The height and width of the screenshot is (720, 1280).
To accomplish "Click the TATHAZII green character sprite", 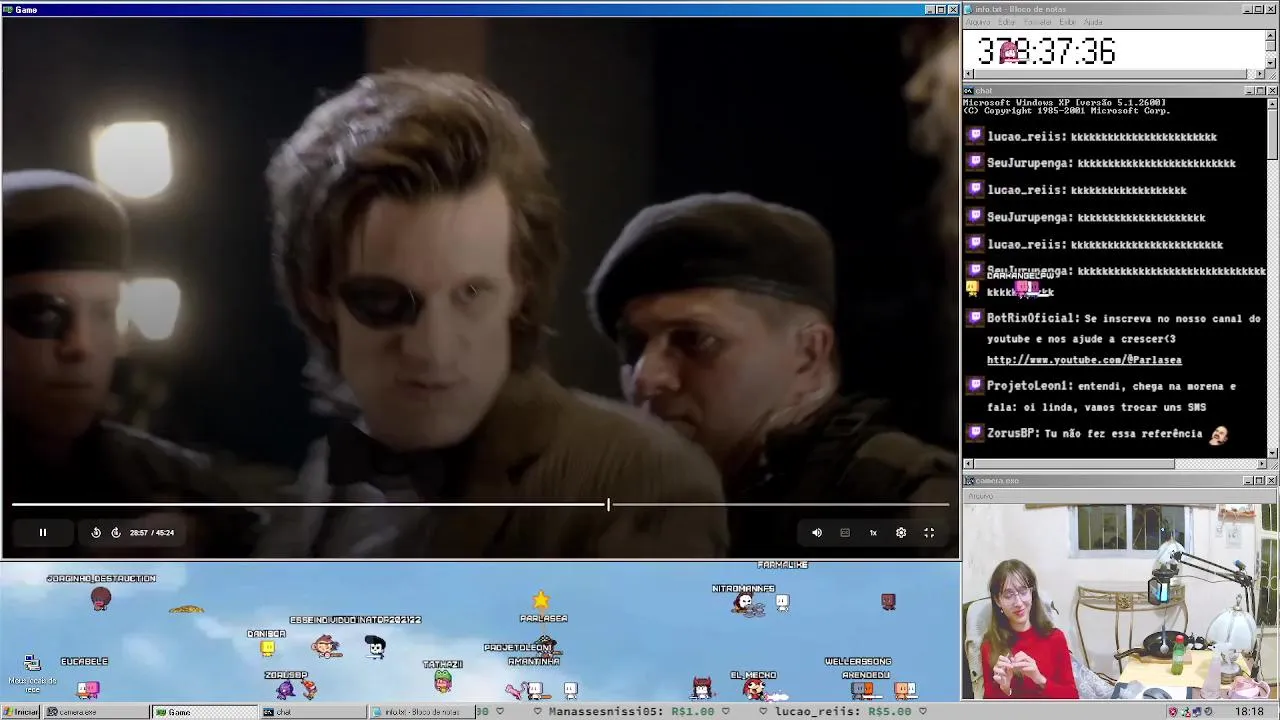I will click(x=443, y=680).
